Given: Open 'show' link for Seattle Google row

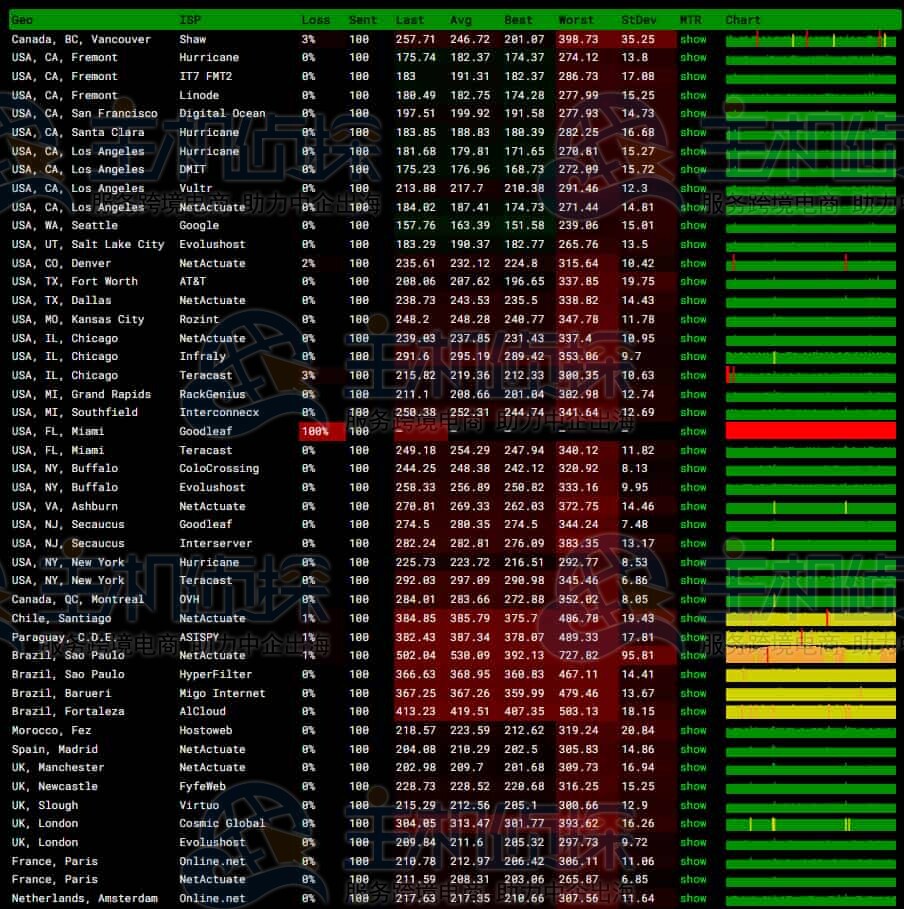Looking at the screenshot, I should (x=694, y=226).
